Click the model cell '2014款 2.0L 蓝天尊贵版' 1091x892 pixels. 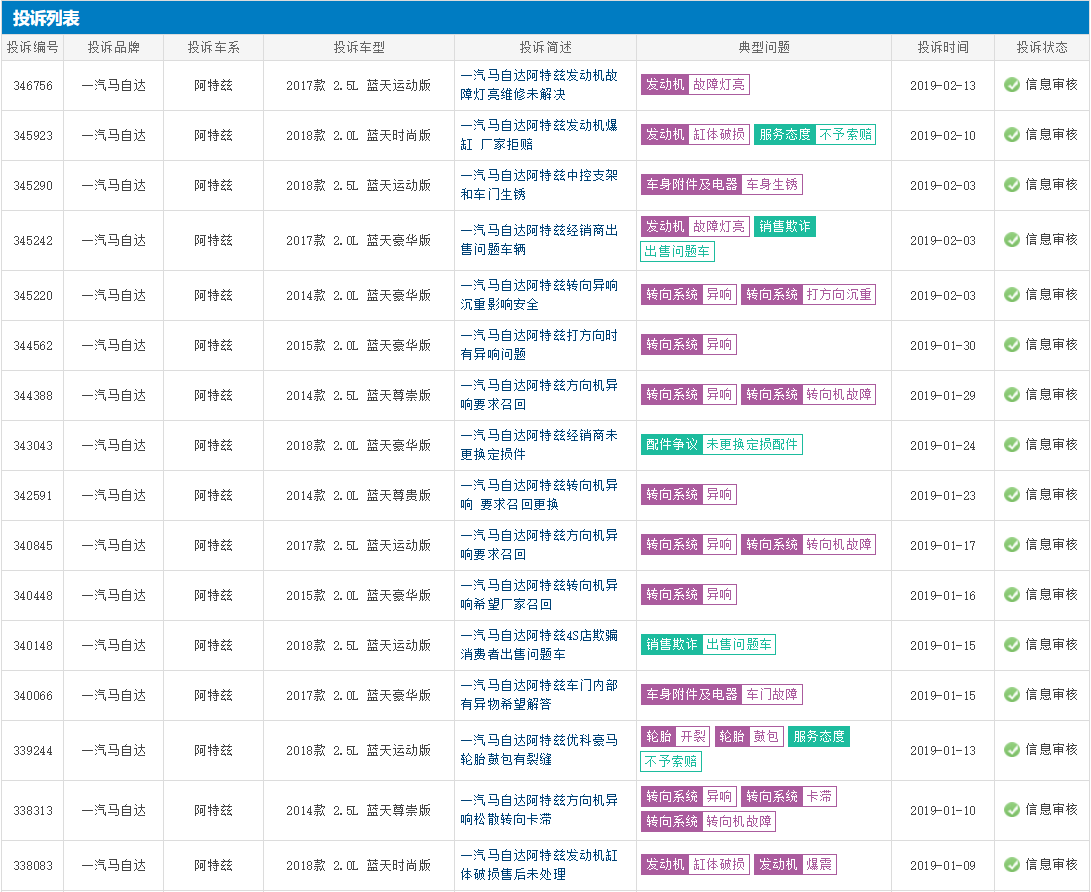pyautogui.click(x=358, y=495)
